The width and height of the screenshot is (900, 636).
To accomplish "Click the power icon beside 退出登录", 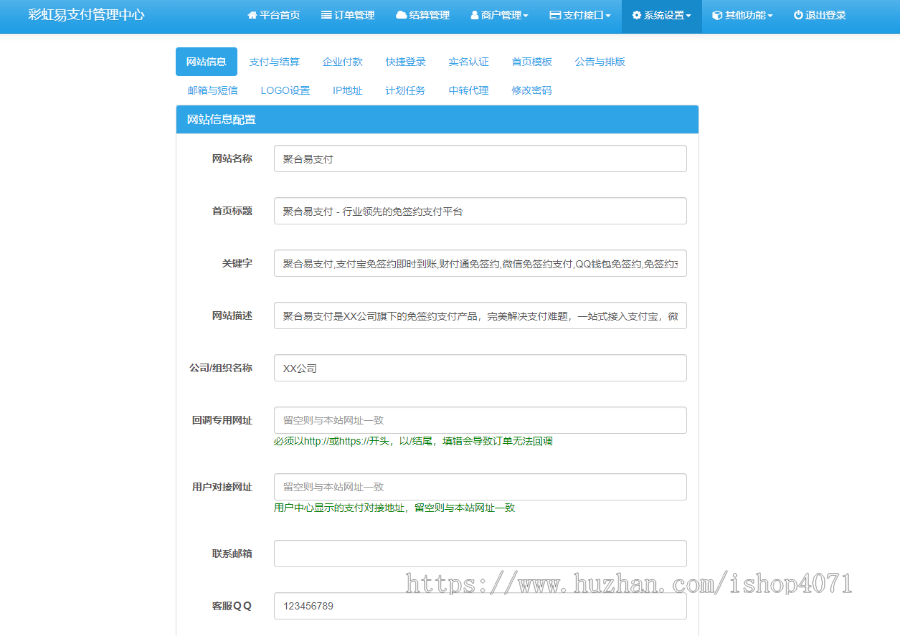I will 798,16.
